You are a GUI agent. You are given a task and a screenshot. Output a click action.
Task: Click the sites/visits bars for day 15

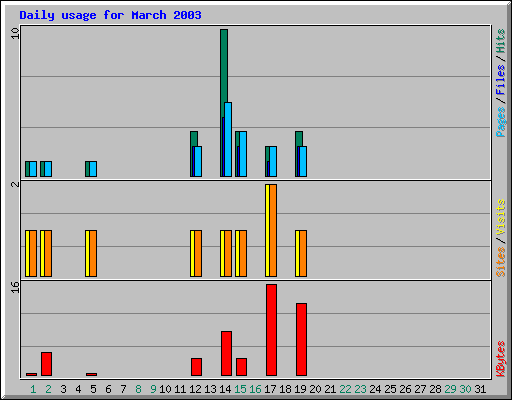(241, 253)
